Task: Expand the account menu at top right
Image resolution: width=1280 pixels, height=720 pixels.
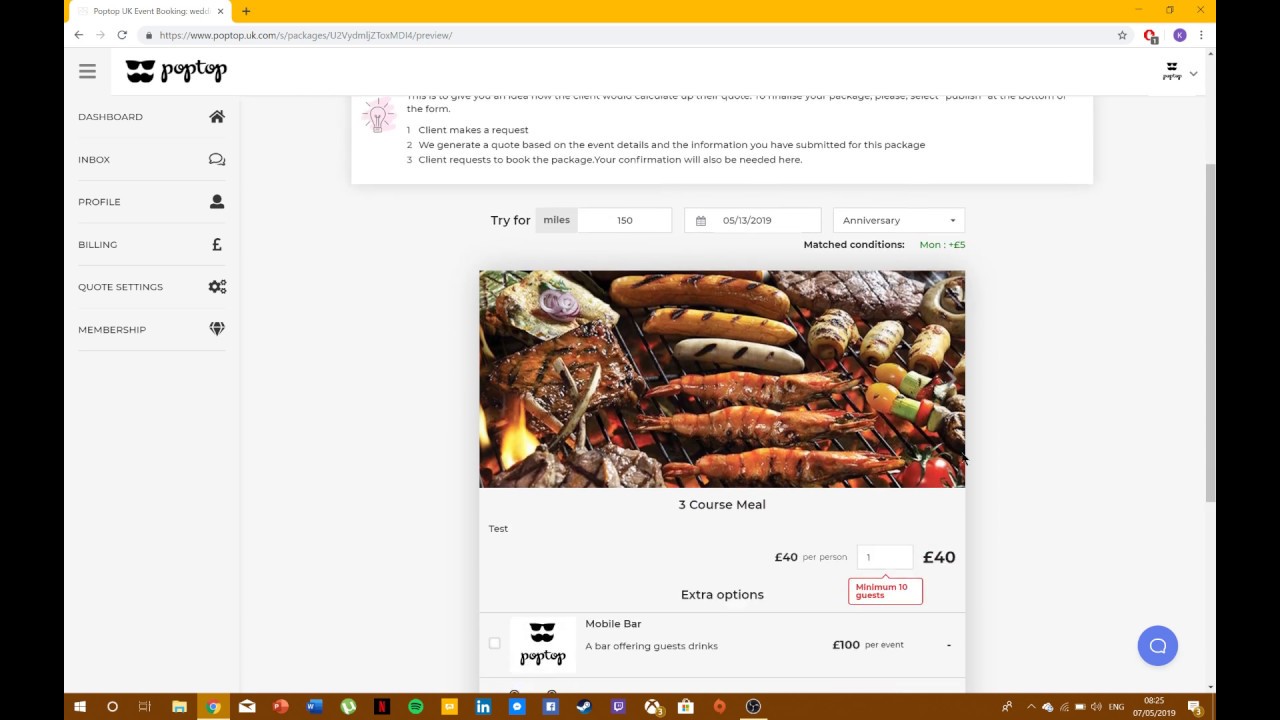Action: [1181, 72]
